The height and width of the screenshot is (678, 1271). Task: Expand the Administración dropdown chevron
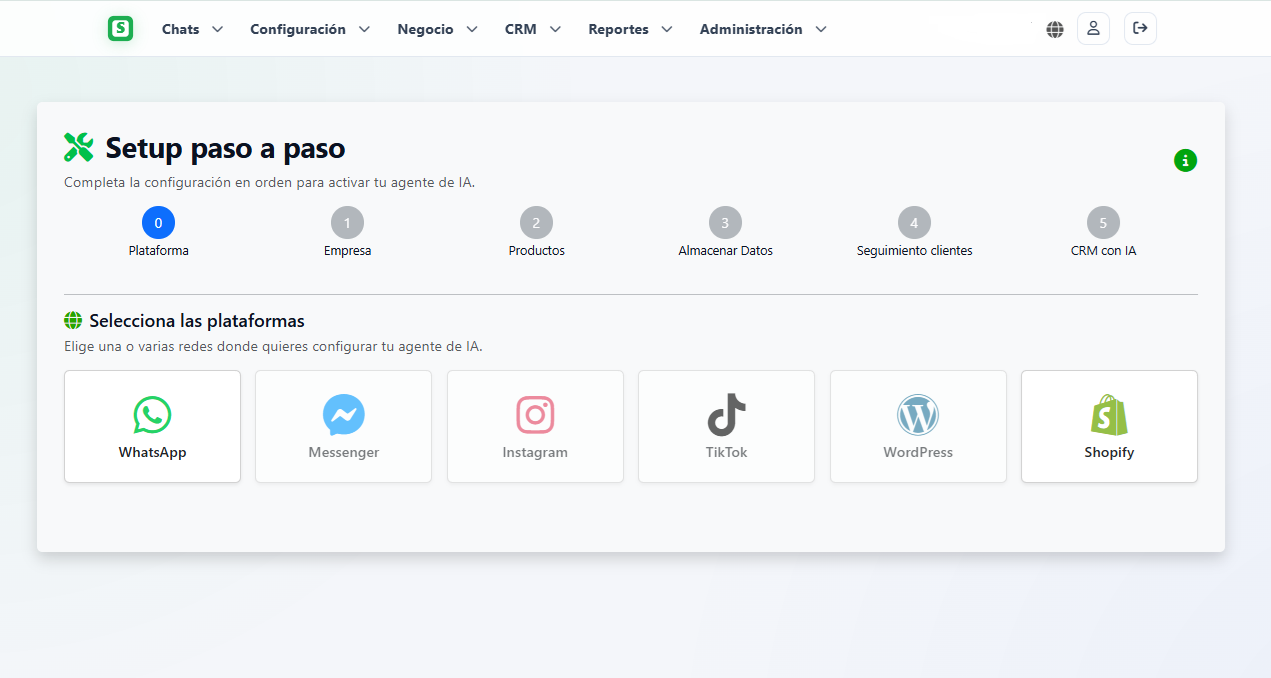click(821, 29)
